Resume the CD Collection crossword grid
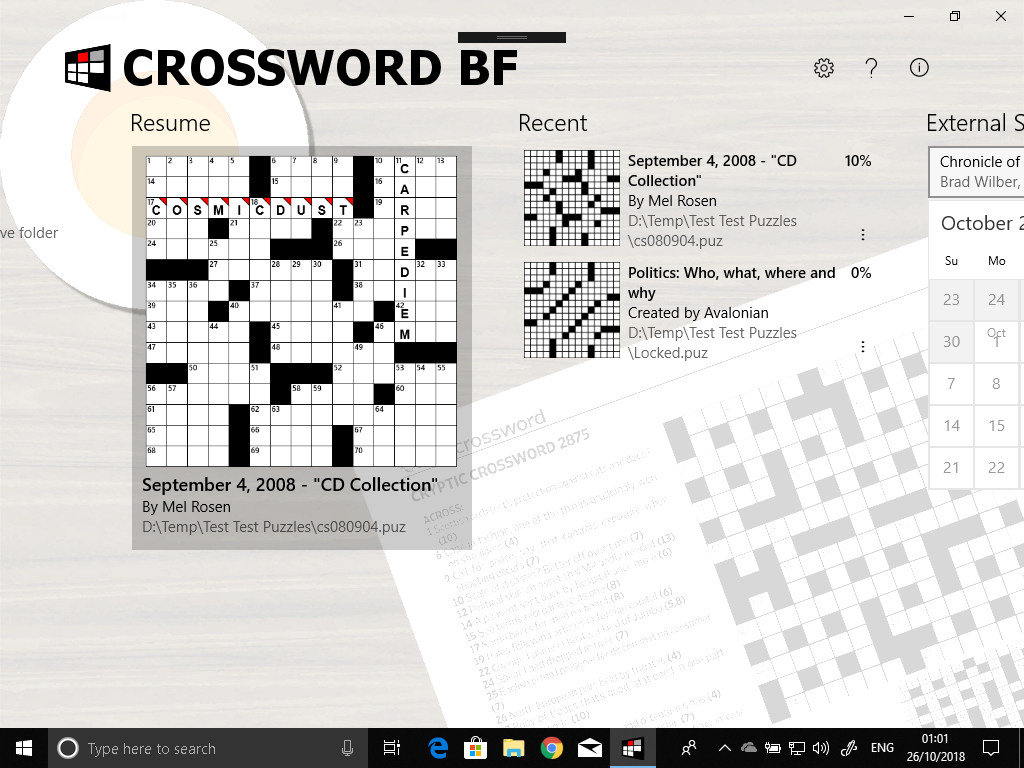 (301, 312)
